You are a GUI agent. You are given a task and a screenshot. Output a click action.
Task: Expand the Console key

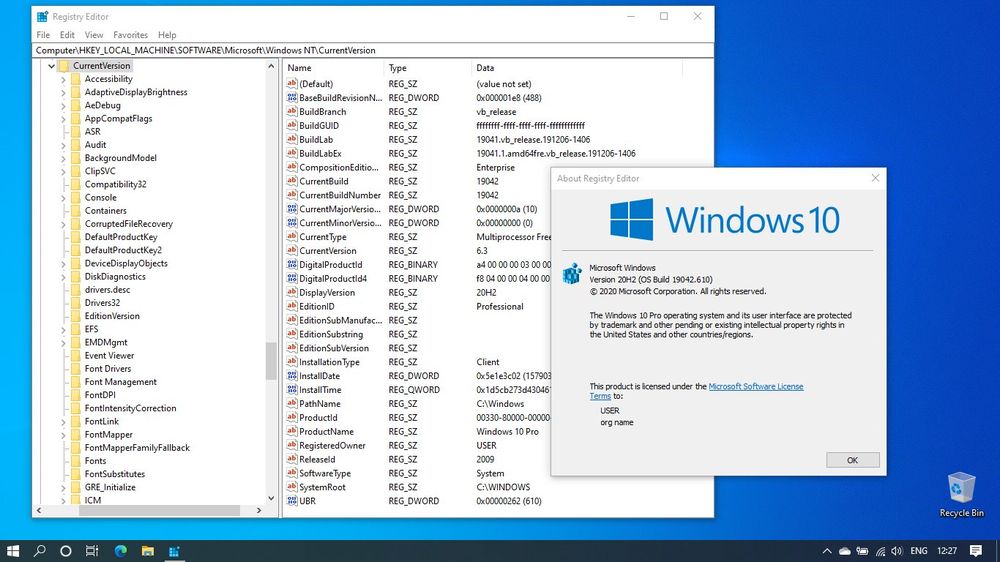point(63,198)
